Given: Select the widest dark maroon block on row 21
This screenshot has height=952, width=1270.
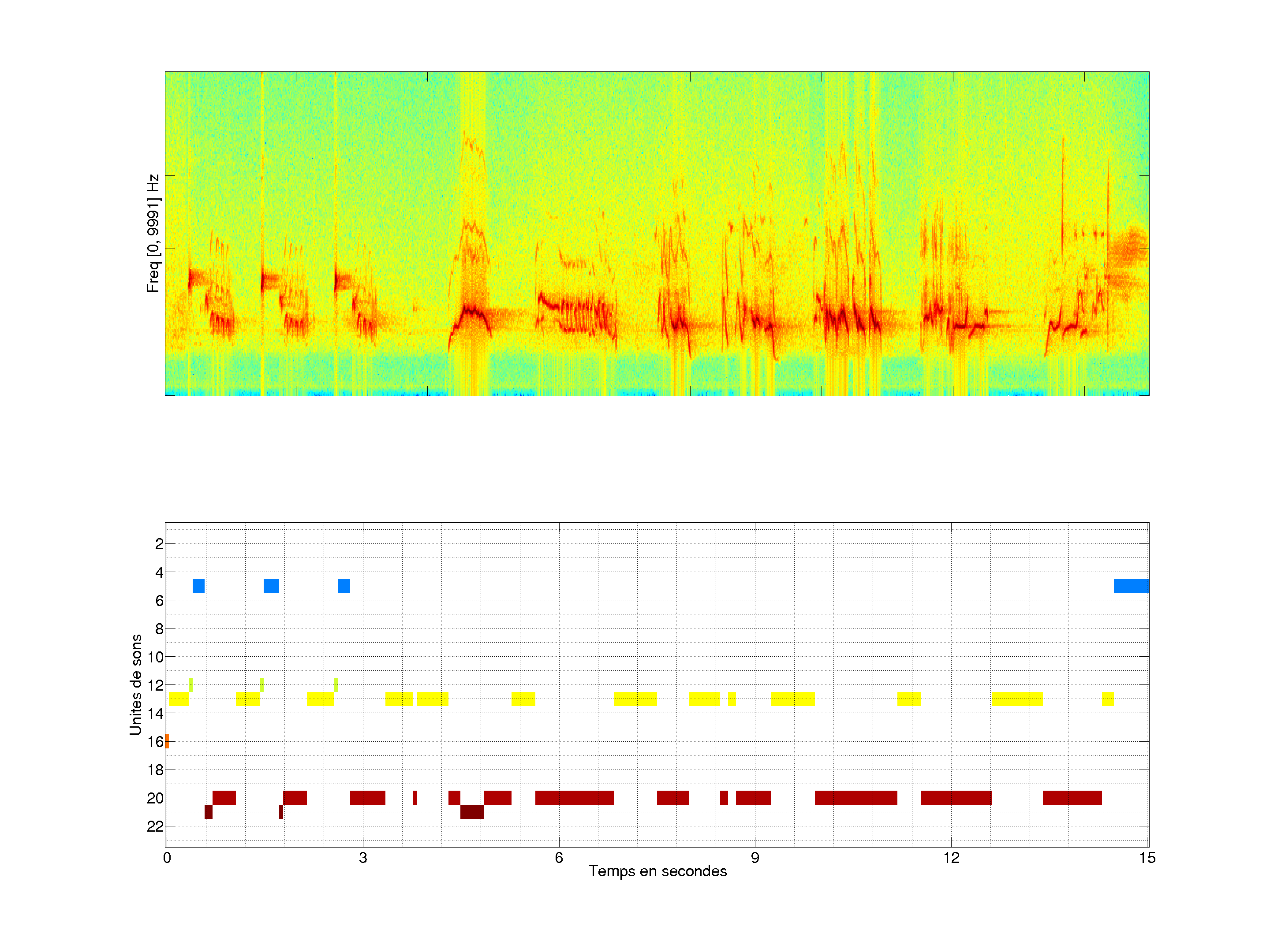Looking at the screenshot, I should [472, 811].
